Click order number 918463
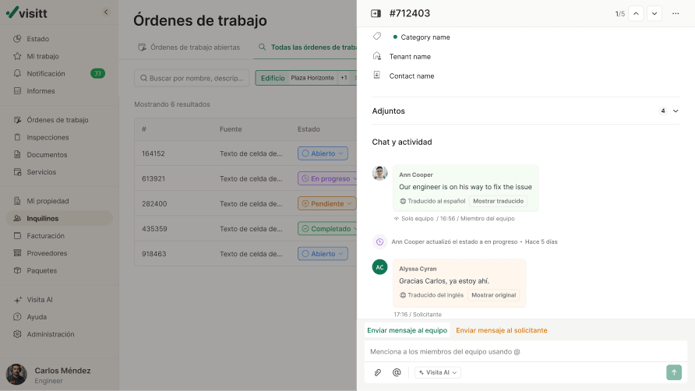Viewport: 695px width, 391px height. pos(154,254)
